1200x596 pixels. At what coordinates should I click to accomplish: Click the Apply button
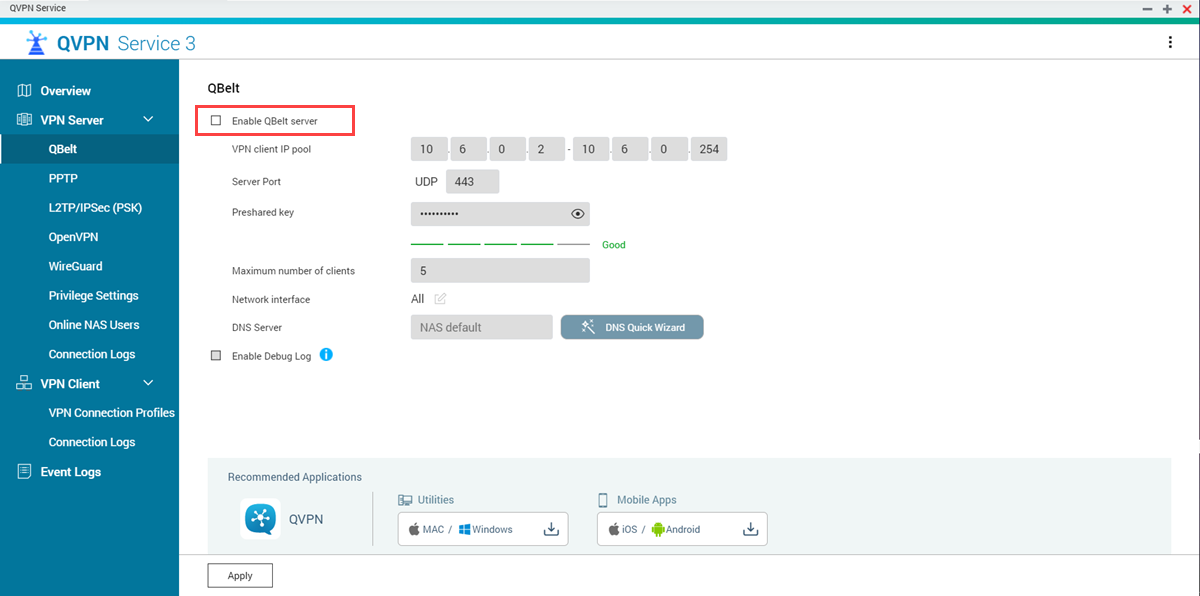point(240,575)
